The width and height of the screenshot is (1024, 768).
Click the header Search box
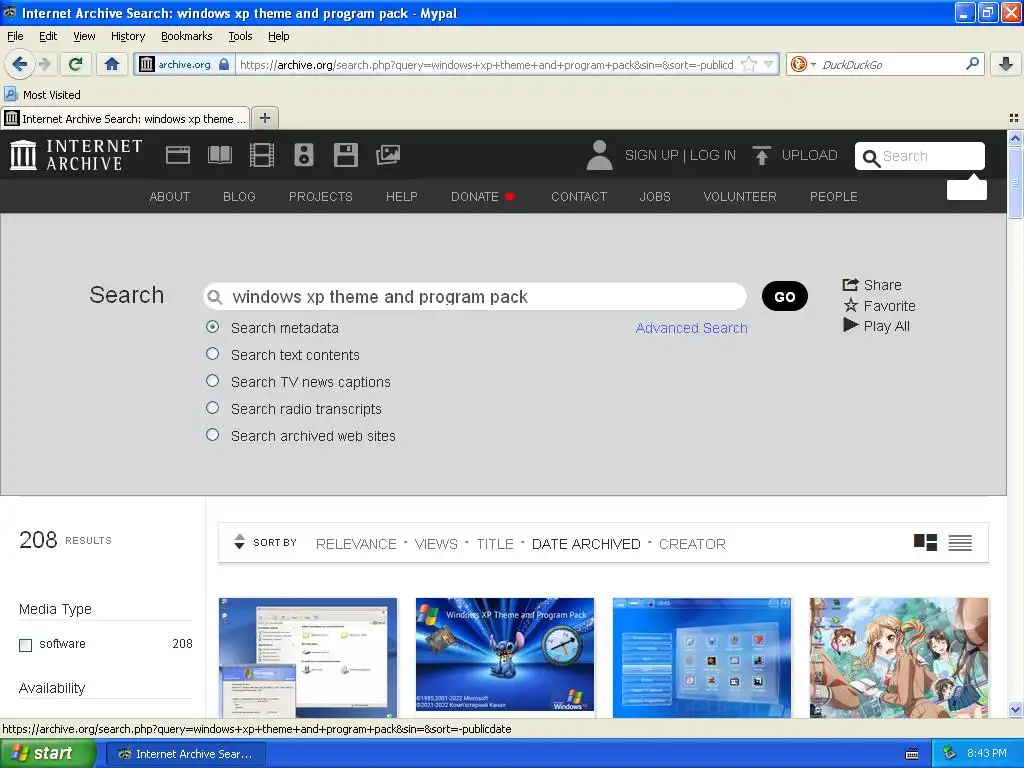(920, 156)
